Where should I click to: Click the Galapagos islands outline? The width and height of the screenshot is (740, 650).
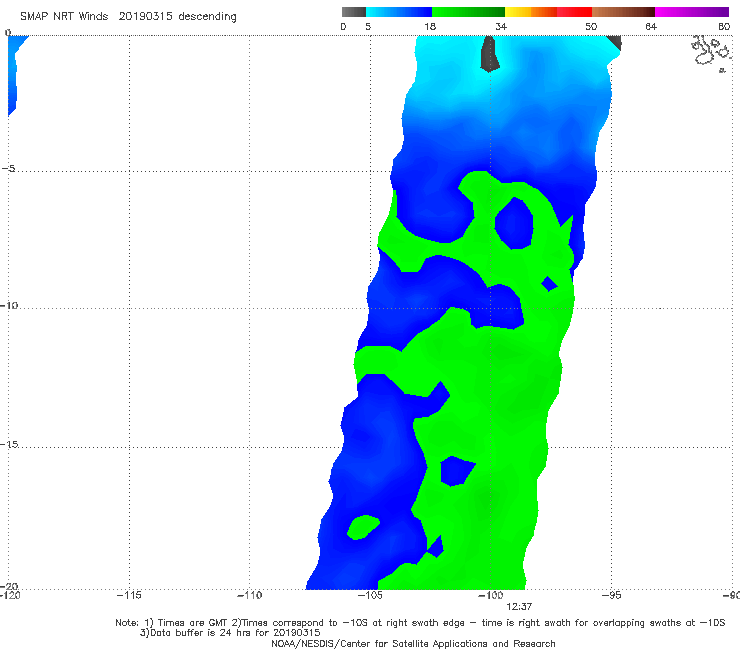(x=711, y=53)
